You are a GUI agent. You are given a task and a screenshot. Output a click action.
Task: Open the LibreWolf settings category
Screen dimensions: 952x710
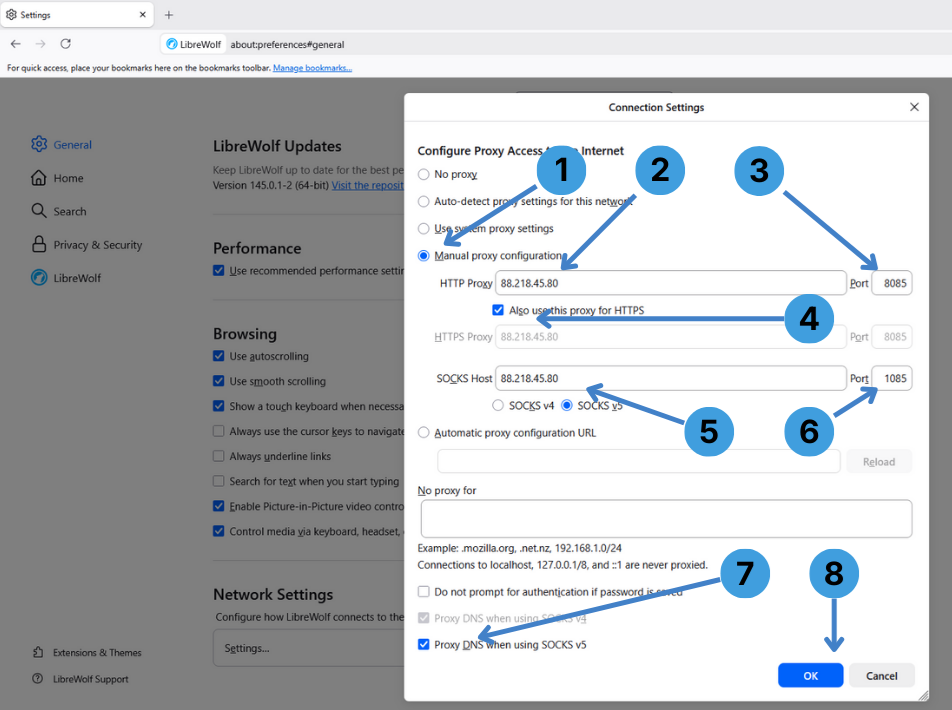click(77, 278)
